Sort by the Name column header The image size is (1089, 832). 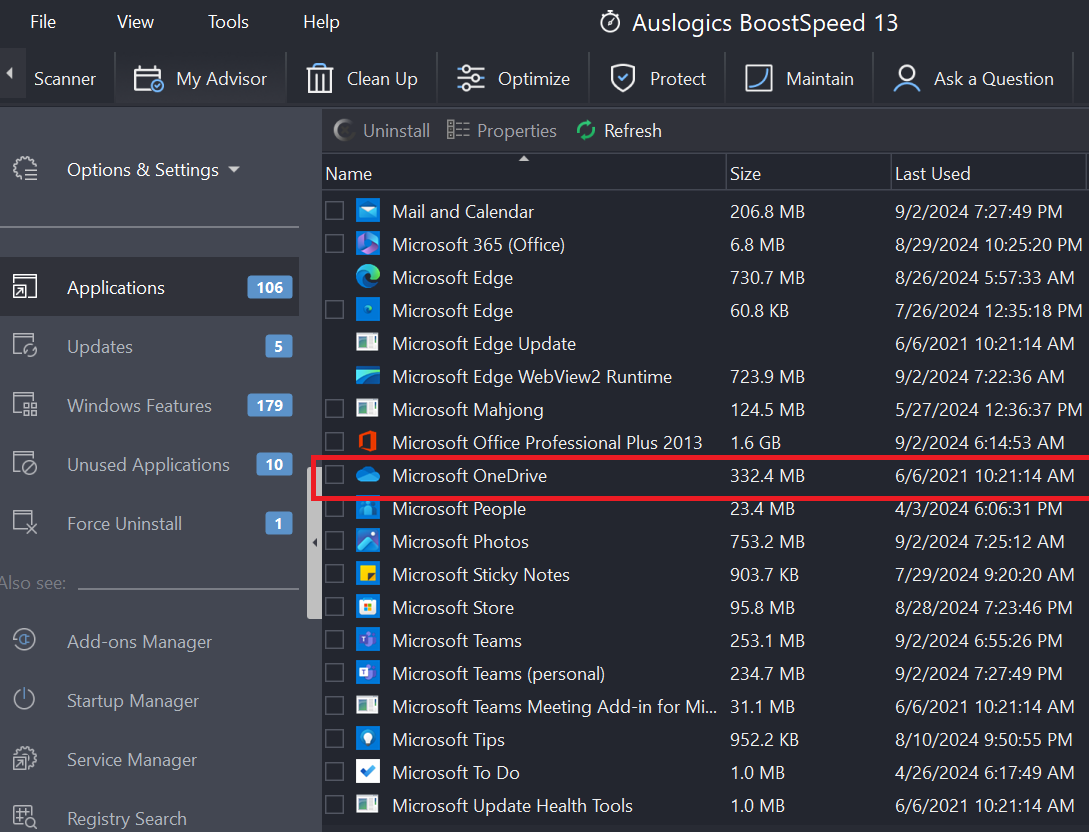coord(524,174)
